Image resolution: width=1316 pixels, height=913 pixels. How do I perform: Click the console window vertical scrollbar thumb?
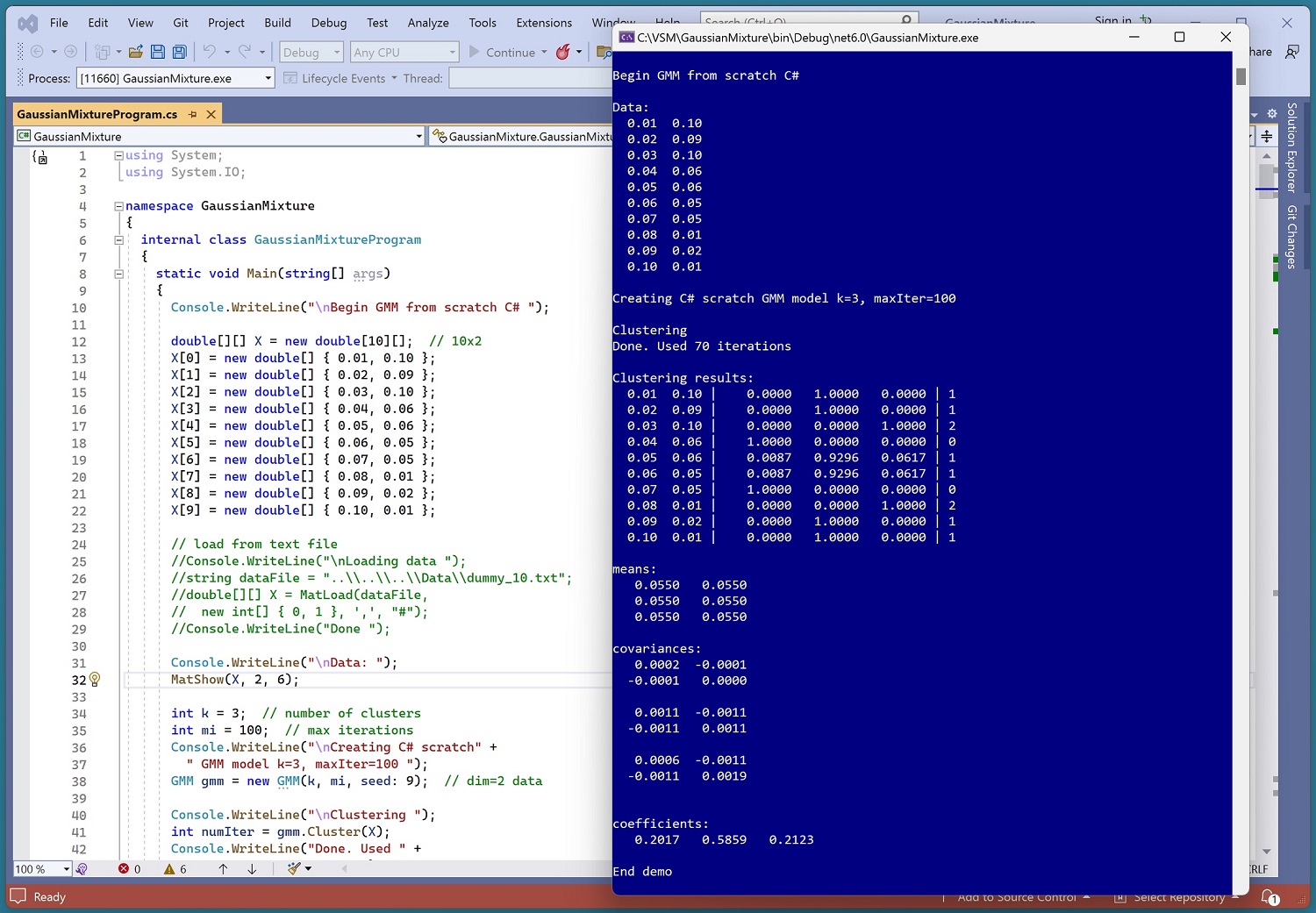point(1241,76)
